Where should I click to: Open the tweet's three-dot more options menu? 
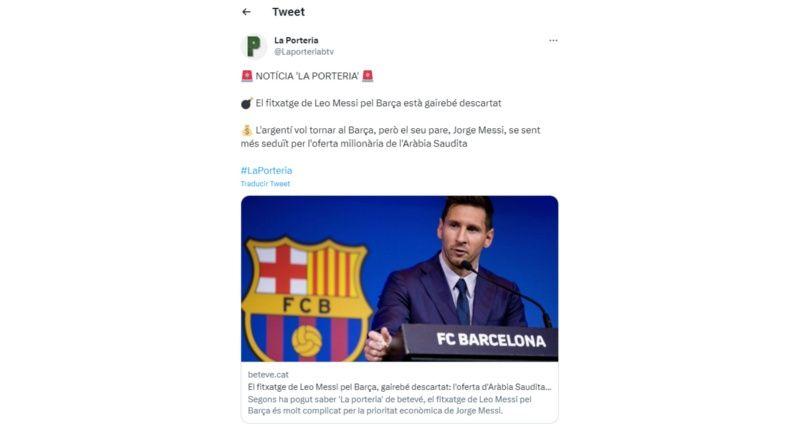pyautogui.click(x=553, y=41)
